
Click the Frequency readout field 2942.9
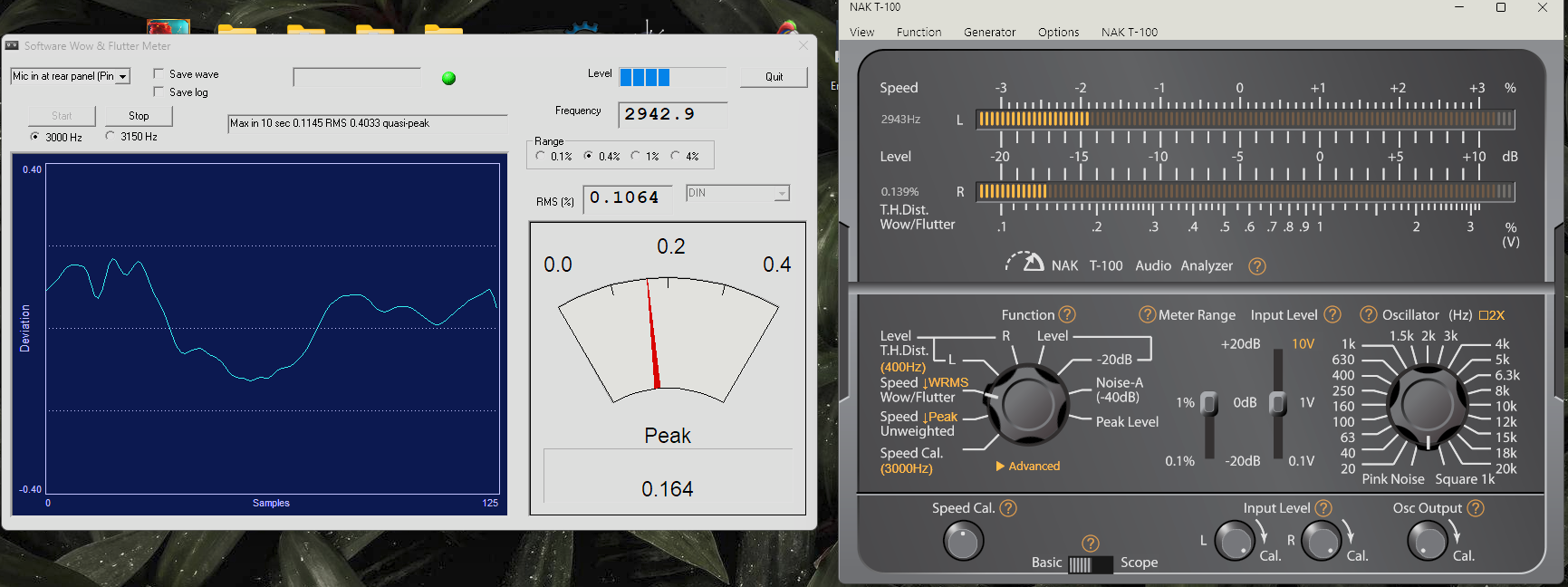pos(672,114)
